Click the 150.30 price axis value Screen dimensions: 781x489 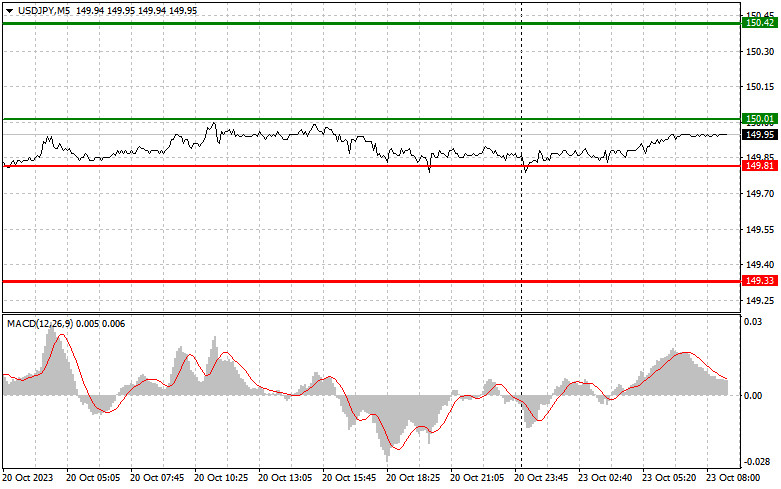(x=760, y=51)
